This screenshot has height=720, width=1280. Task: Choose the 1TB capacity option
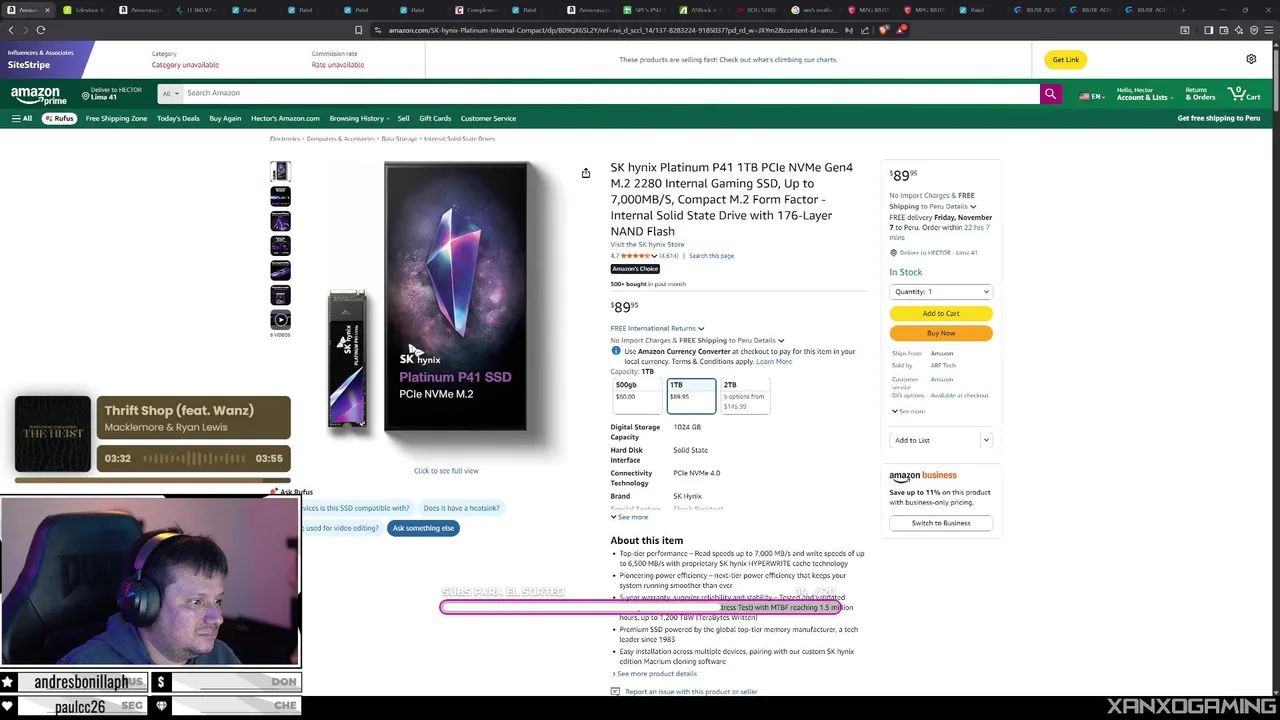[691, 395]
